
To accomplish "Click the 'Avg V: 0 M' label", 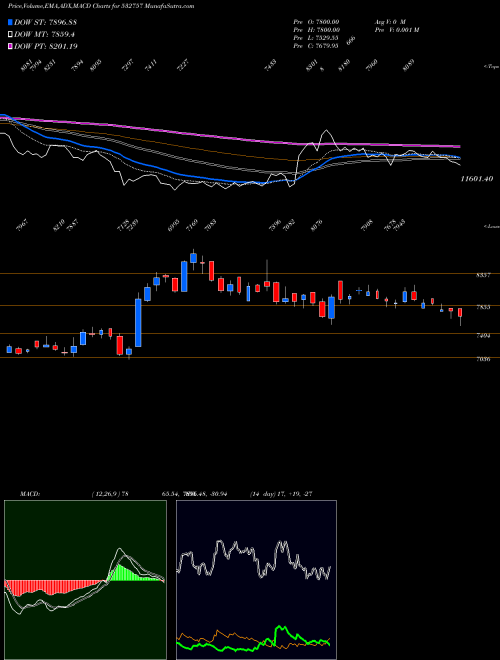I will [389, 21].
